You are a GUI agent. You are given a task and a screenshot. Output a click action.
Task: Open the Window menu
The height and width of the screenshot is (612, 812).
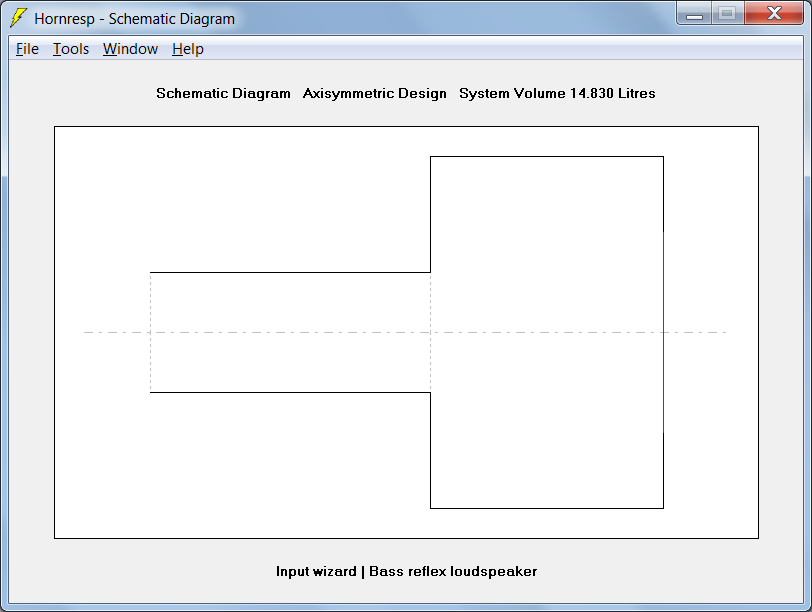[130, 49]
